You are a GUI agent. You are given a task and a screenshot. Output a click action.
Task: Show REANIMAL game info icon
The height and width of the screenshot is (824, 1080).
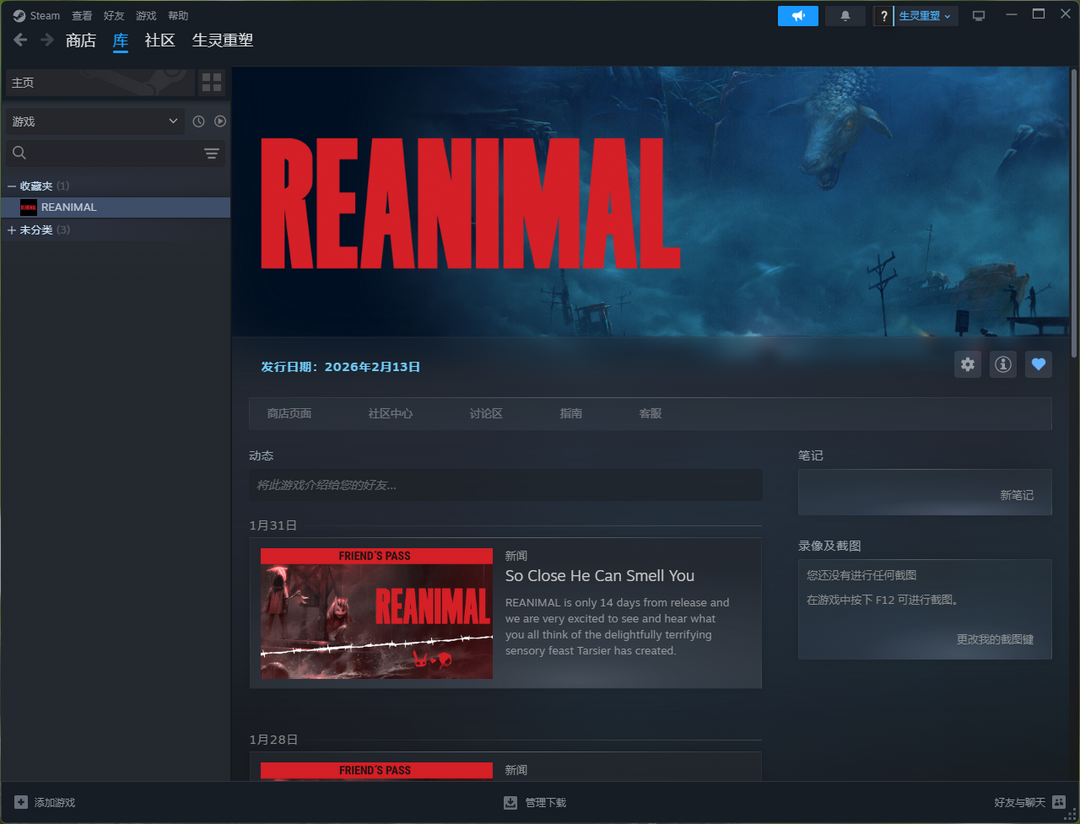pyautogui.click(x=1003, y=365)
